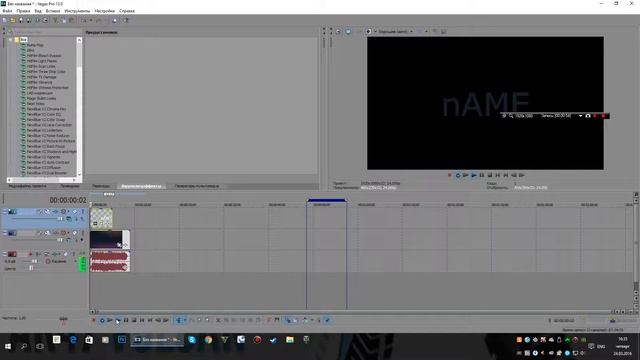This screenshot has width=640, height=360.
Task: Solo video track 2
Action: 83,233
